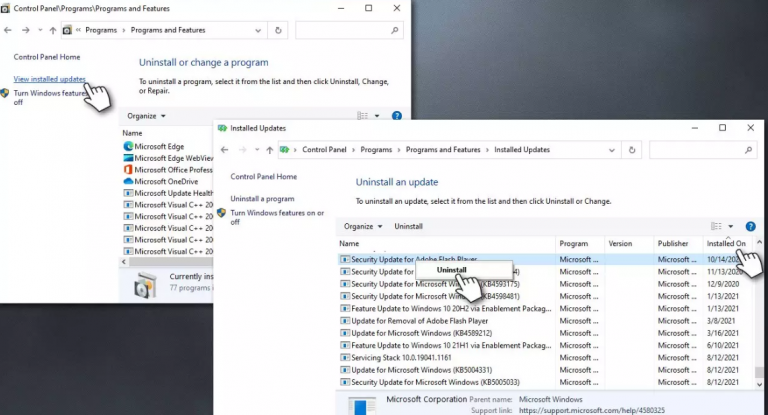The image size is (768, 415).
Task: Open Organize menu in Installed Updates window
Action: pyautogui.click(x=363, y=226)
